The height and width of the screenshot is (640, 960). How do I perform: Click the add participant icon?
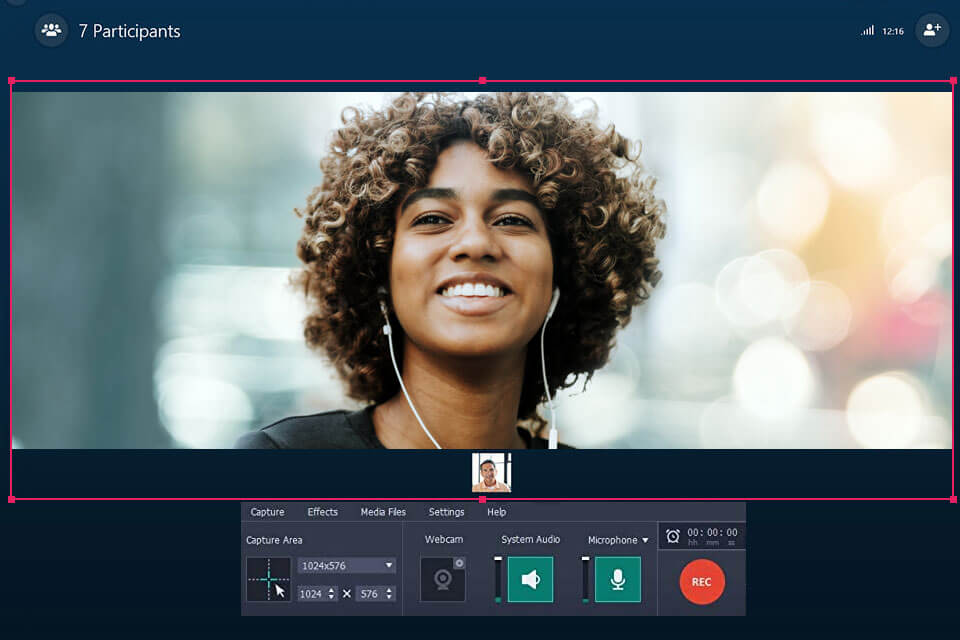click(932, 29)
